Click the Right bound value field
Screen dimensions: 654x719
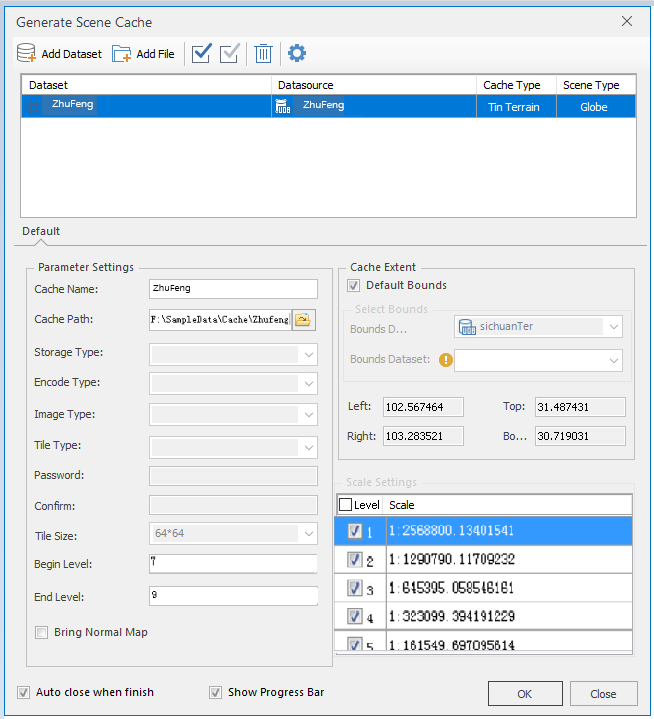(423, 436)
